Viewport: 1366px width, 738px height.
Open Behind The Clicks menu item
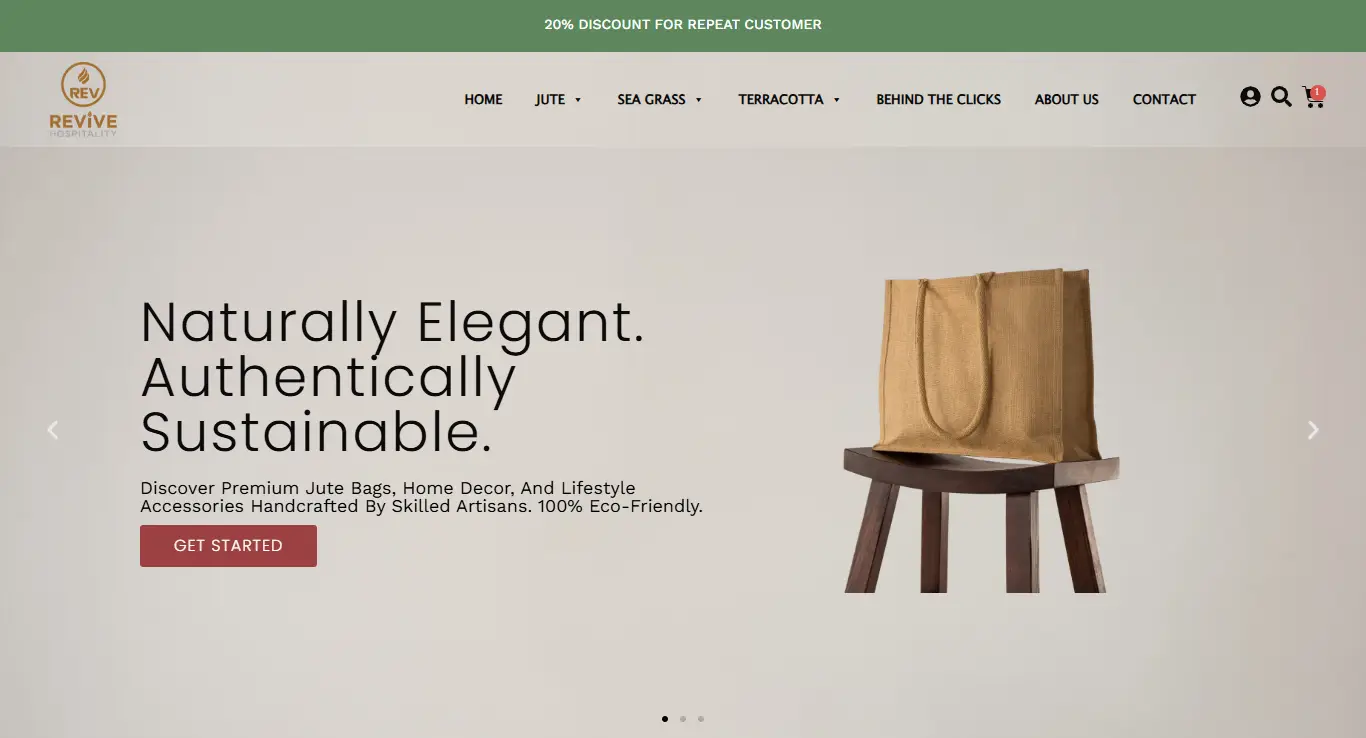tap(938, 99)
